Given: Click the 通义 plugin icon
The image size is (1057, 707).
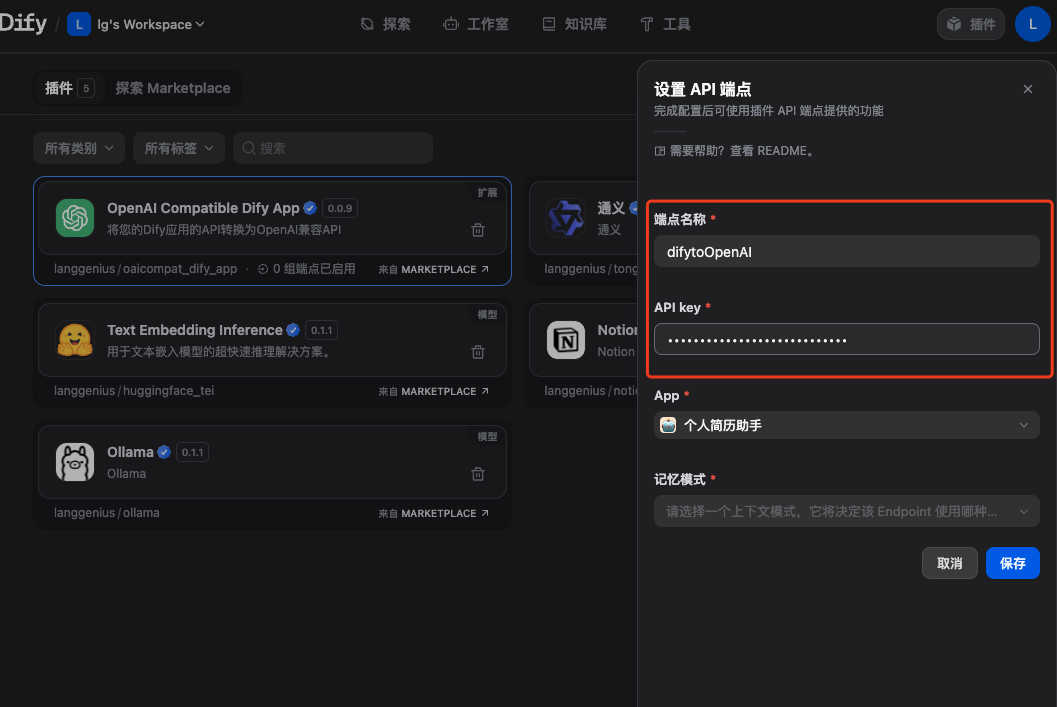Looking at the screenshot, I should tap(565, 218).
